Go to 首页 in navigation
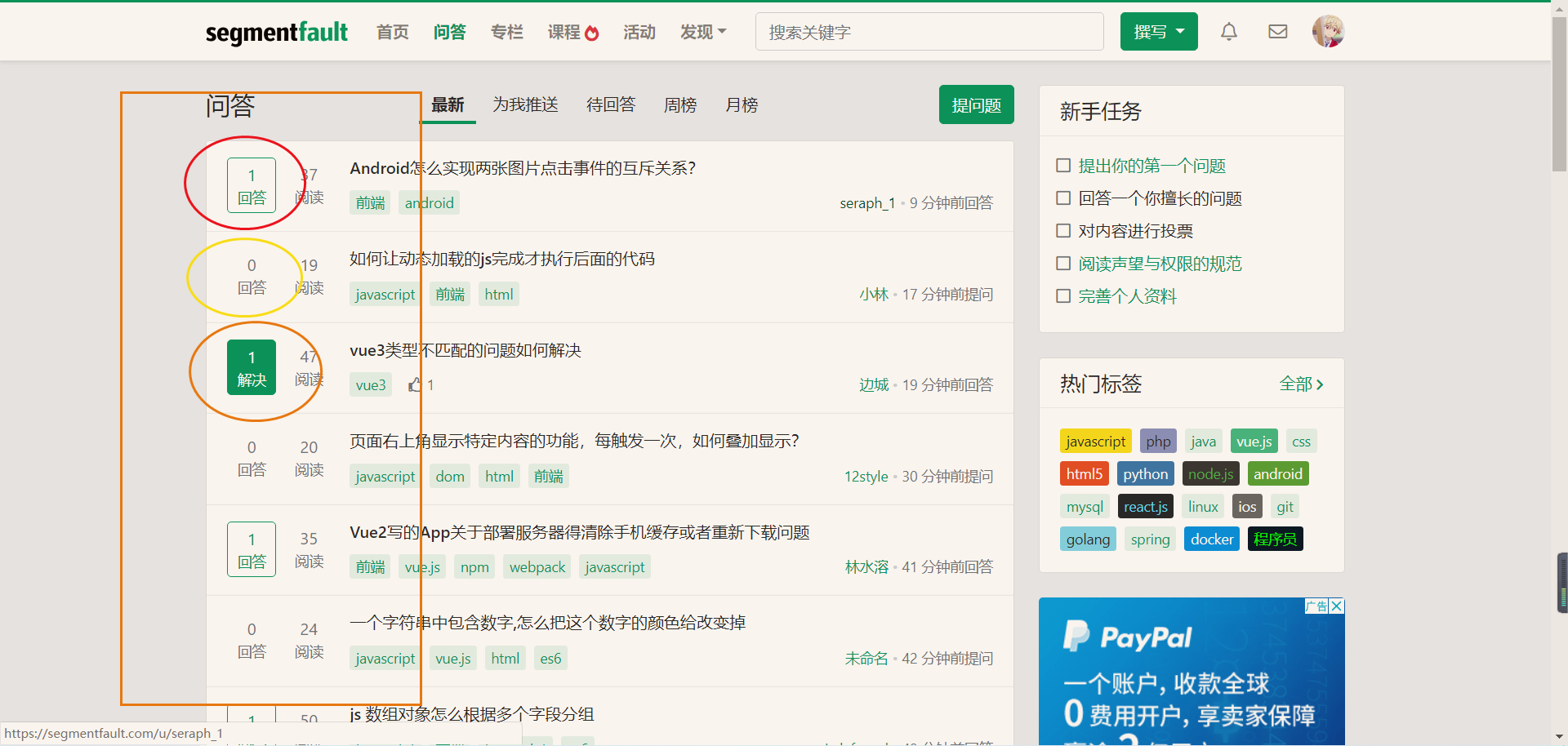The height and width of the screenshot is (746, 1568). (392, 32)
